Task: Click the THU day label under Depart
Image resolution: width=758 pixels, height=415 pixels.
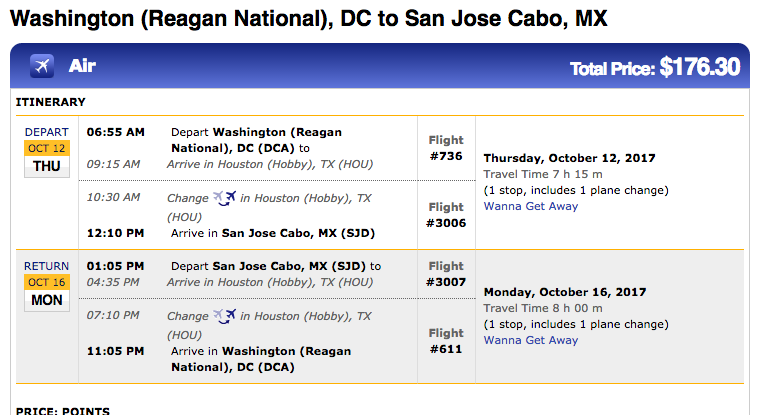Action: [47, 166]
